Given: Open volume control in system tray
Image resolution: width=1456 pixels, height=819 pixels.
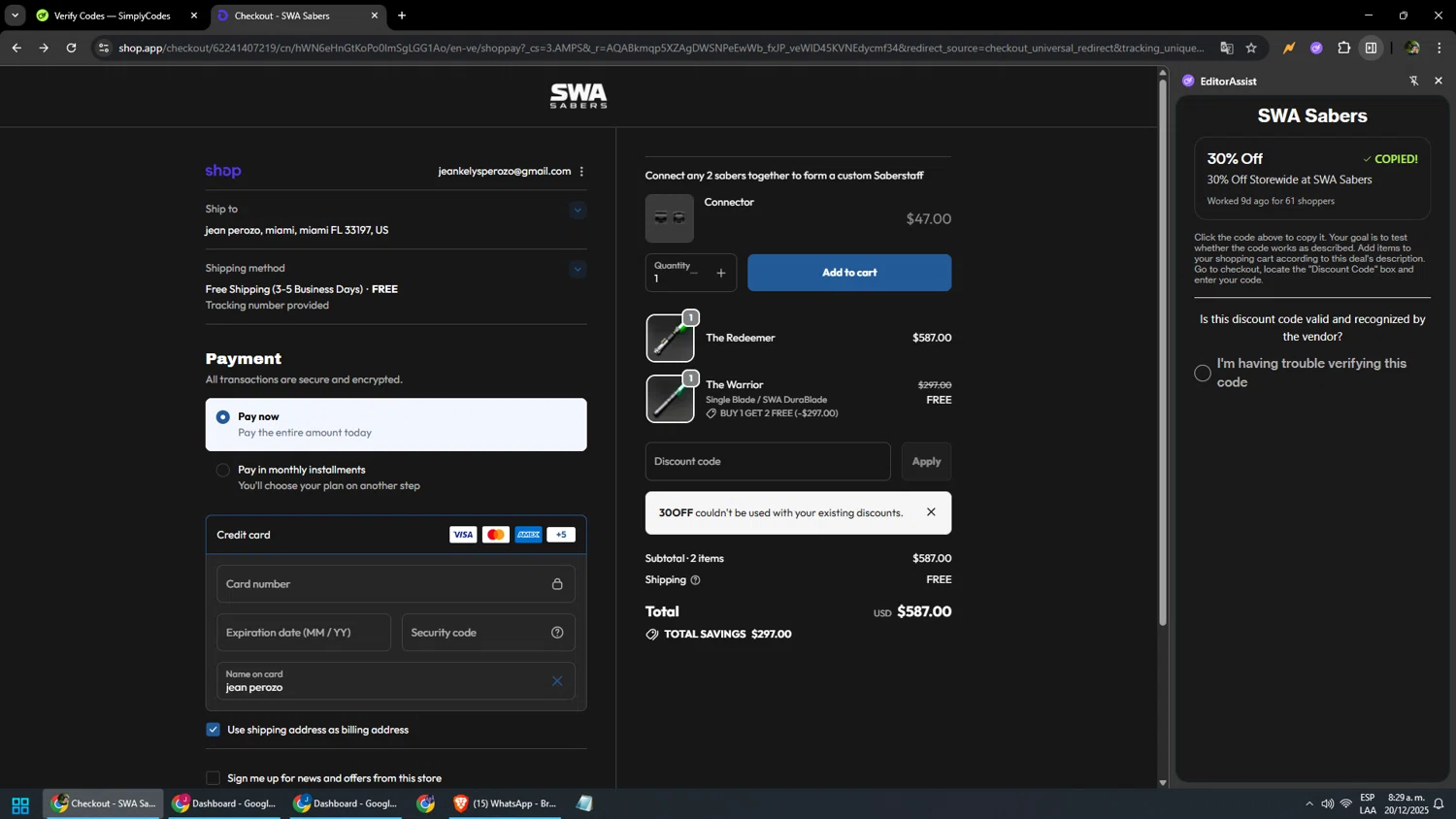Looking at the screenshot, I should click(1327, 803).
